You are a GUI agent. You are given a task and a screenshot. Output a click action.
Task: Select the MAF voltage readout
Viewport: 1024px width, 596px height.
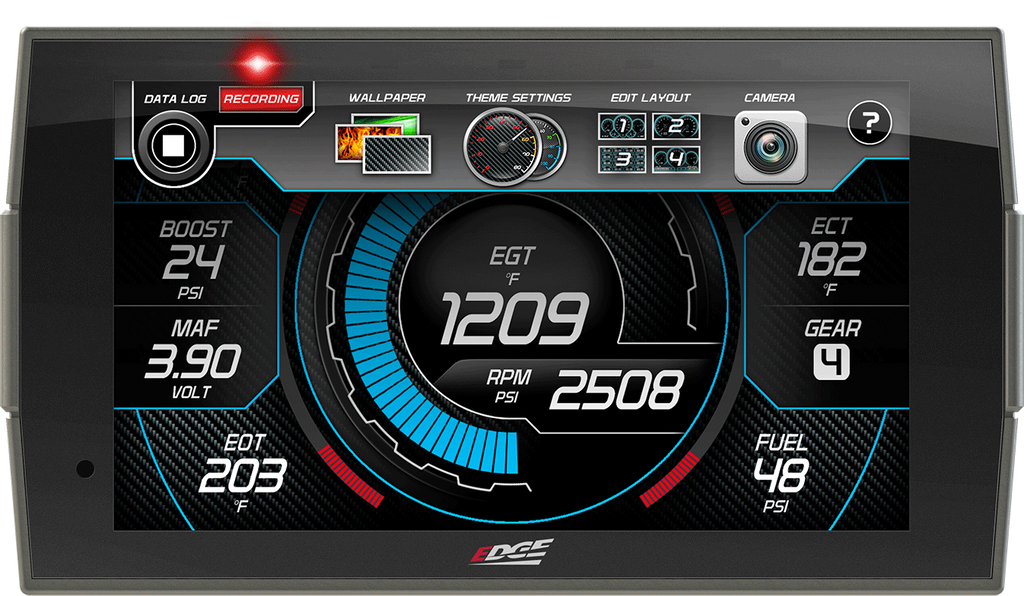pos(192,357)
